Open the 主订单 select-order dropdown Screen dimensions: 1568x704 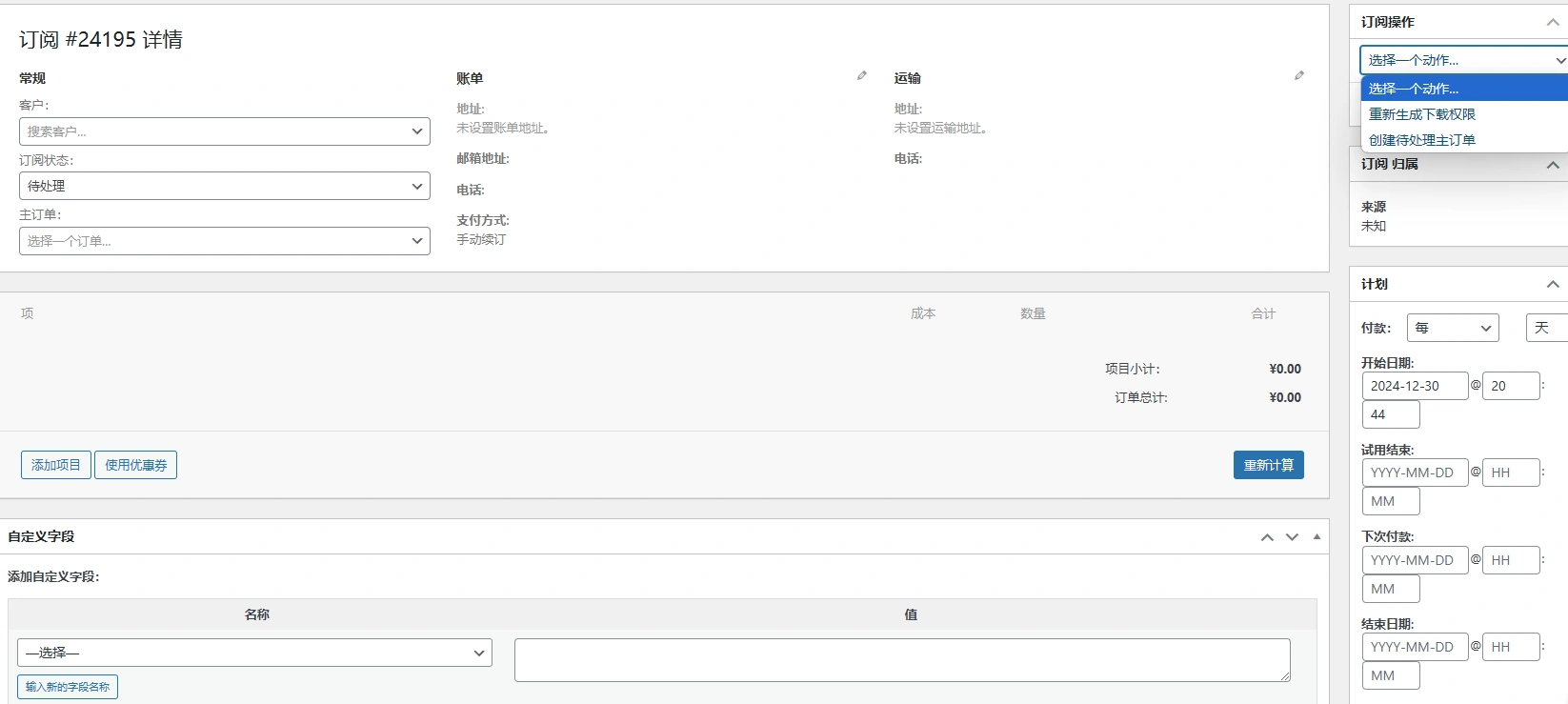225,241
